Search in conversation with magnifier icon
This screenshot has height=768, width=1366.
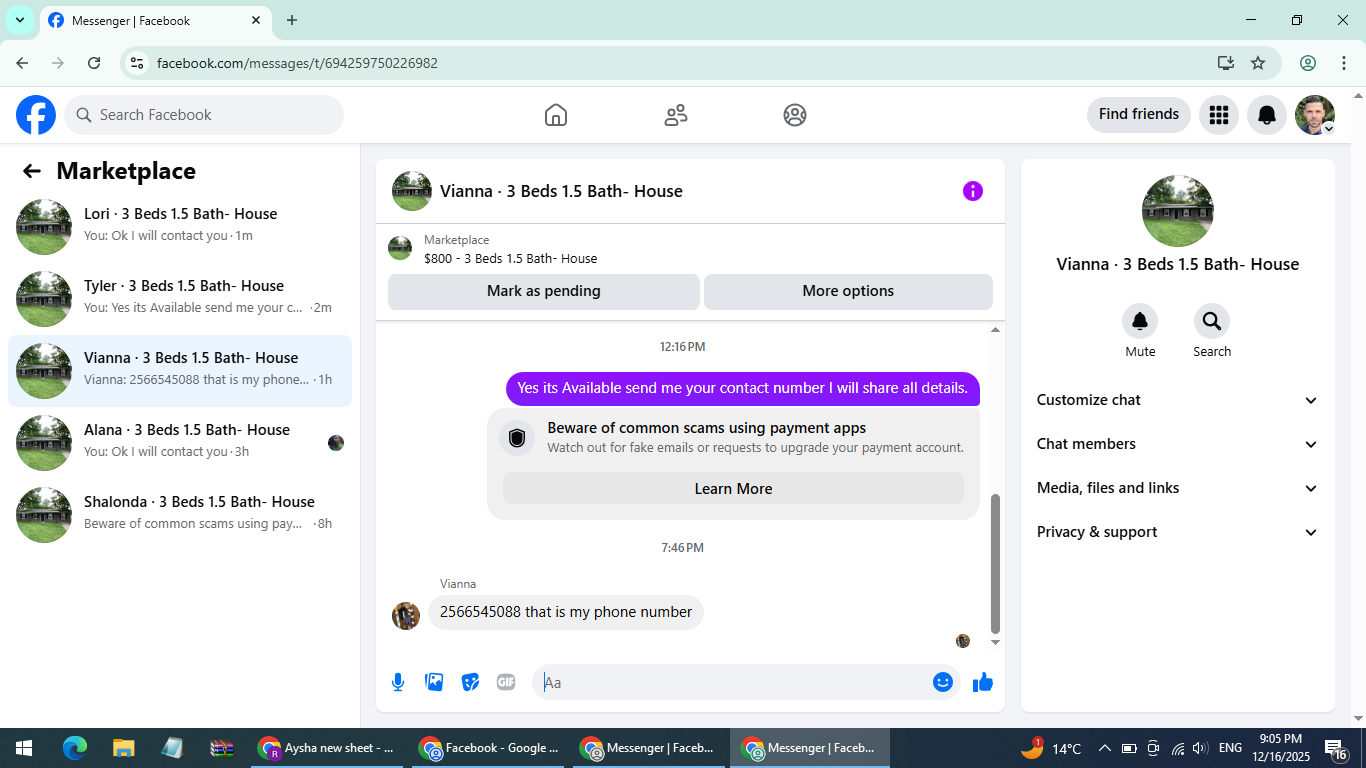tap(1212, 321)
